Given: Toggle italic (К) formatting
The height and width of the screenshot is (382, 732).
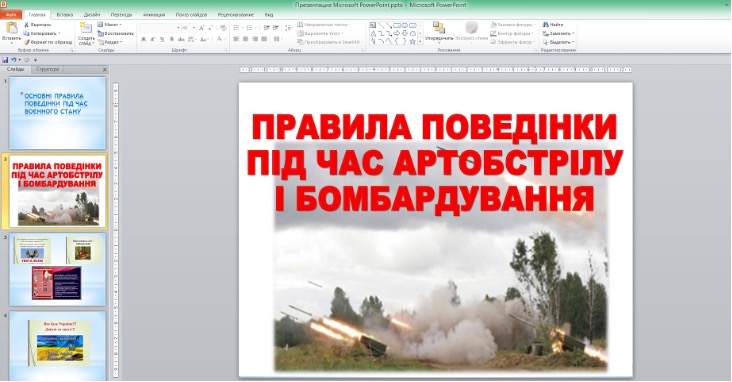Looking at the screenshot, I should (153, 39).
